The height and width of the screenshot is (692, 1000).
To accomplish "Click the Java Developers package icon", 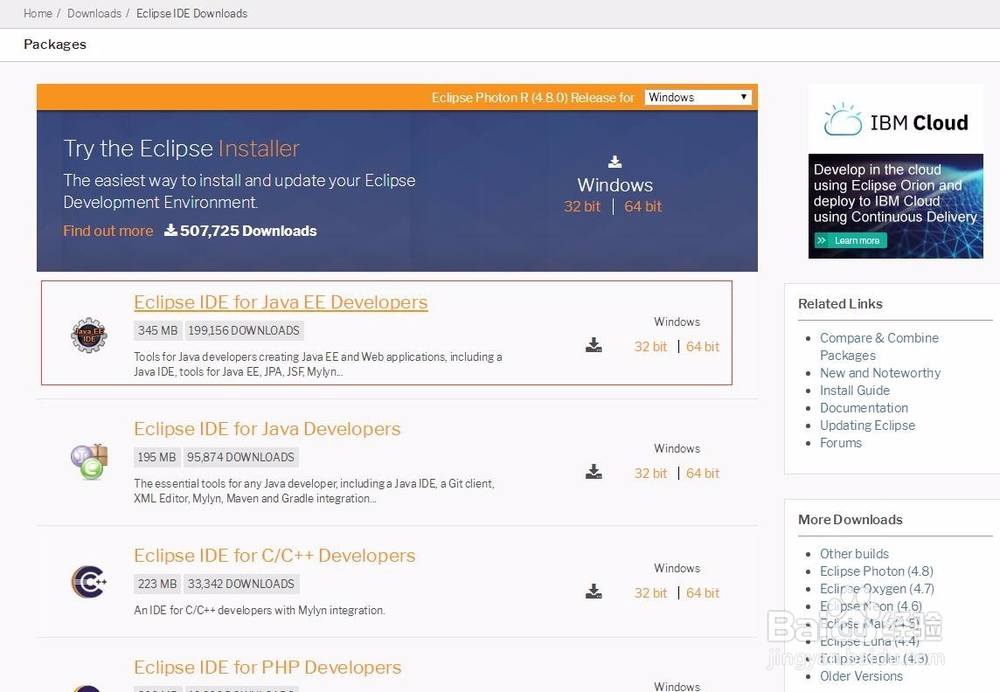I will pyautogui.click(x=89, y=461).
